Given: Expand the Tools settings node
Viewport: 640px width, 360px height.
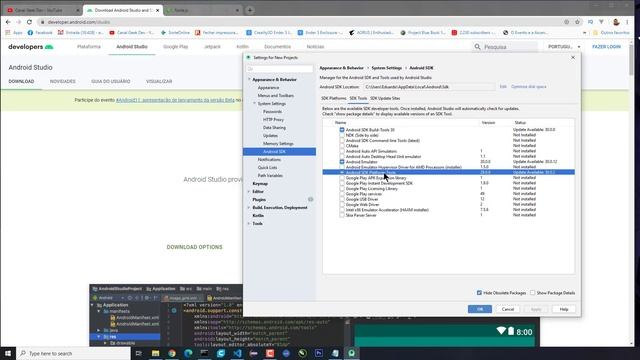Looking at the screenshot, I should pyautogui.click(x=249, y=224).
